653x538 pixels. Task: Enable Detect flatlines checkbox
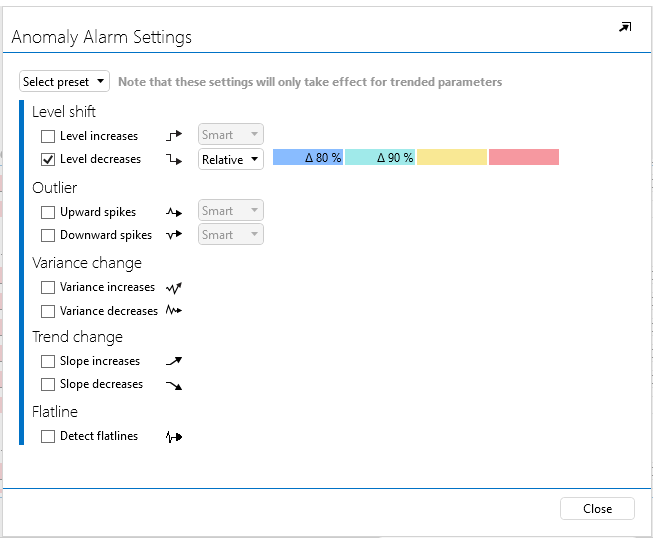(x=48, y=436)
